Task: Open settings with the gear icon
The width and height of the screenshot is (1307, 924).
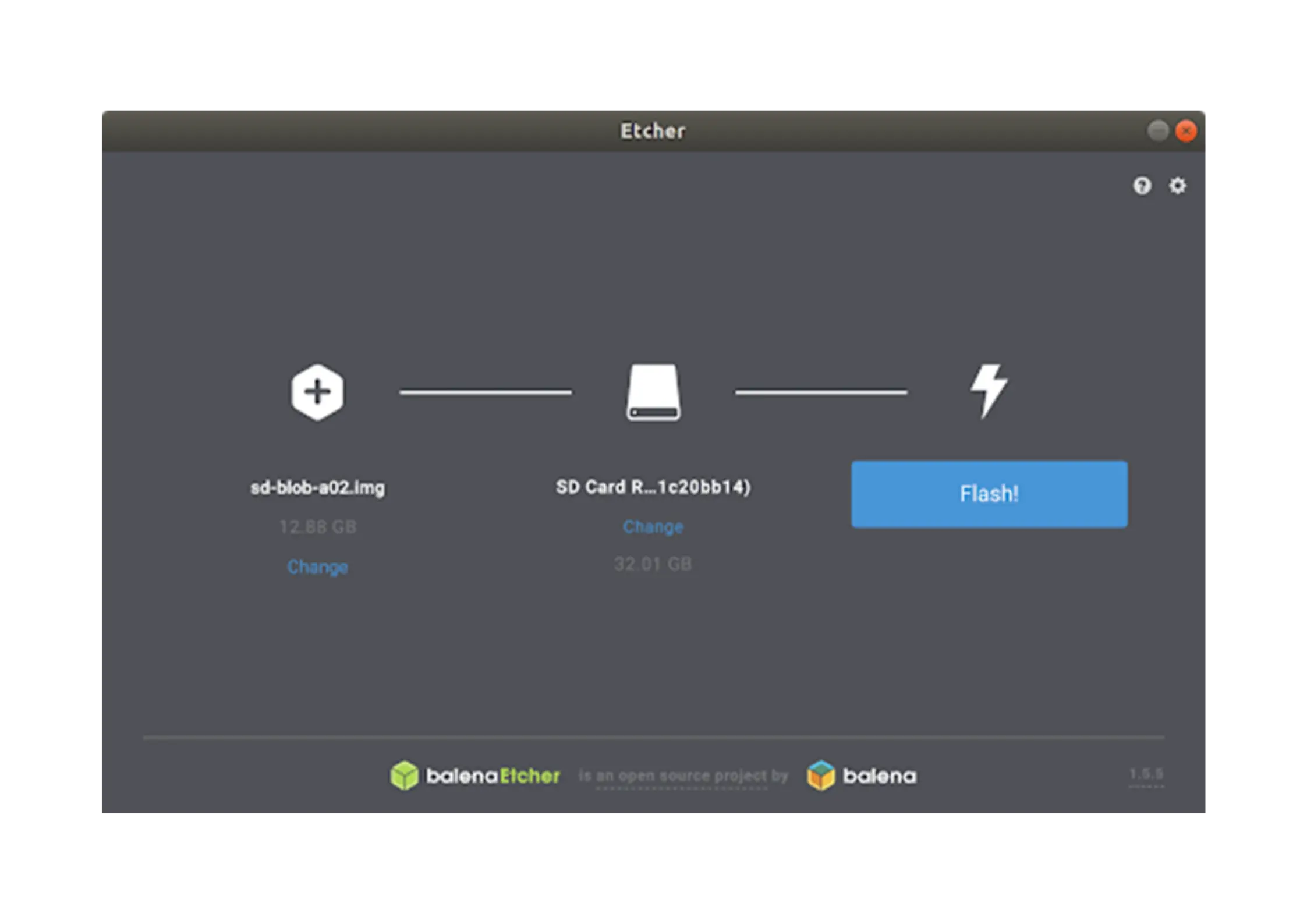Action: [1178, 186]
